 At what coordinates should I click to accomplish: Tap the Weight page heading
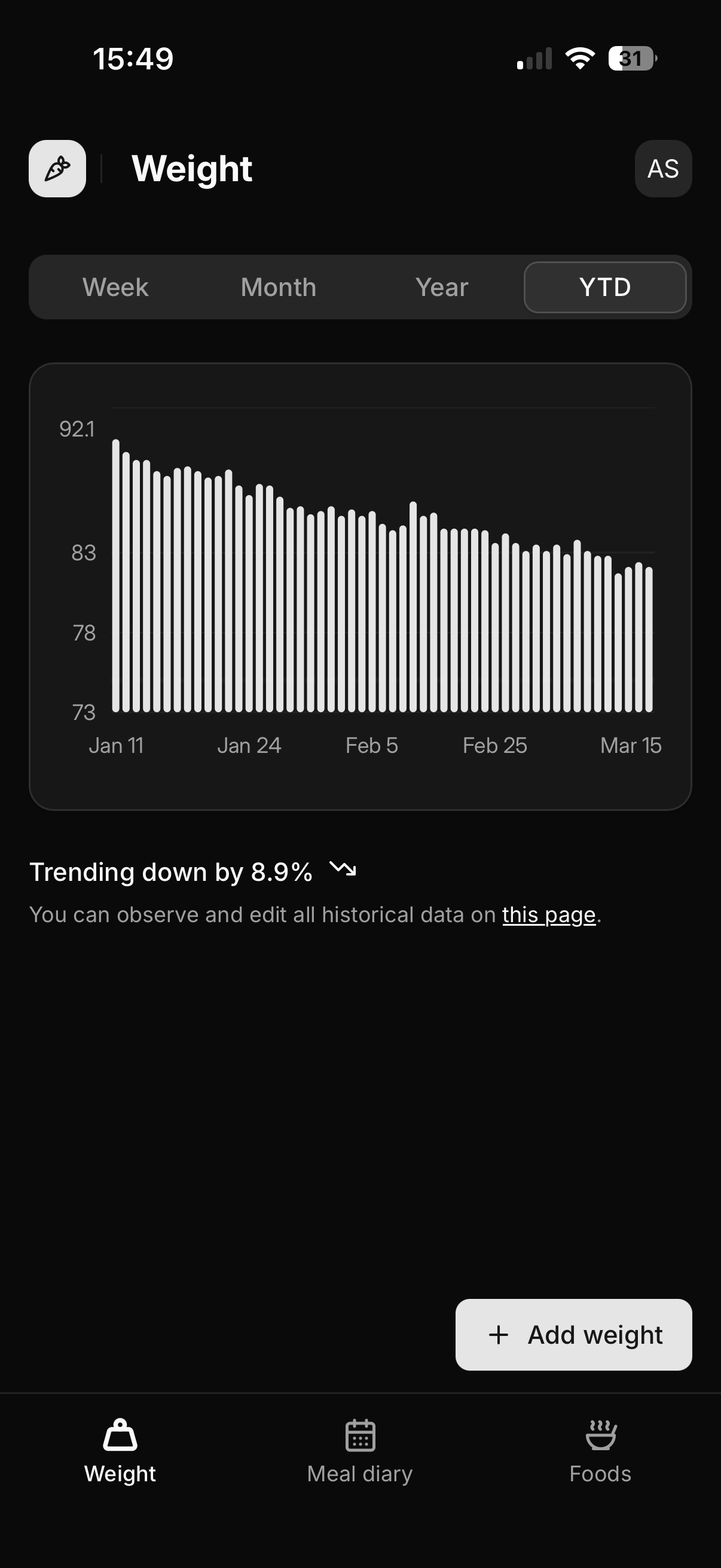coord(192,169)
